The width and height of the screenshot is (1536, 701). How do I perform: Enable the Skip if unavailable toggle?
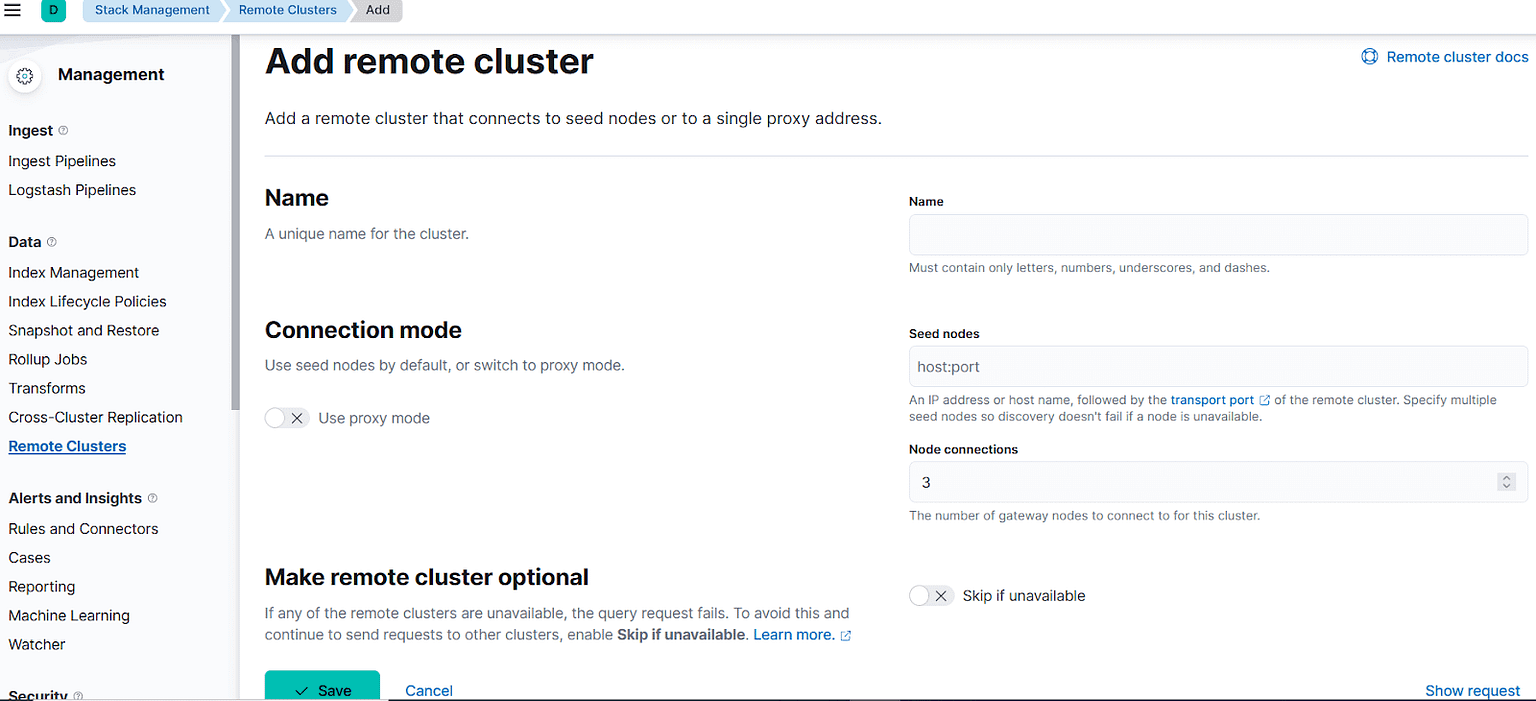pyautogui.click(x=931, y=595)
